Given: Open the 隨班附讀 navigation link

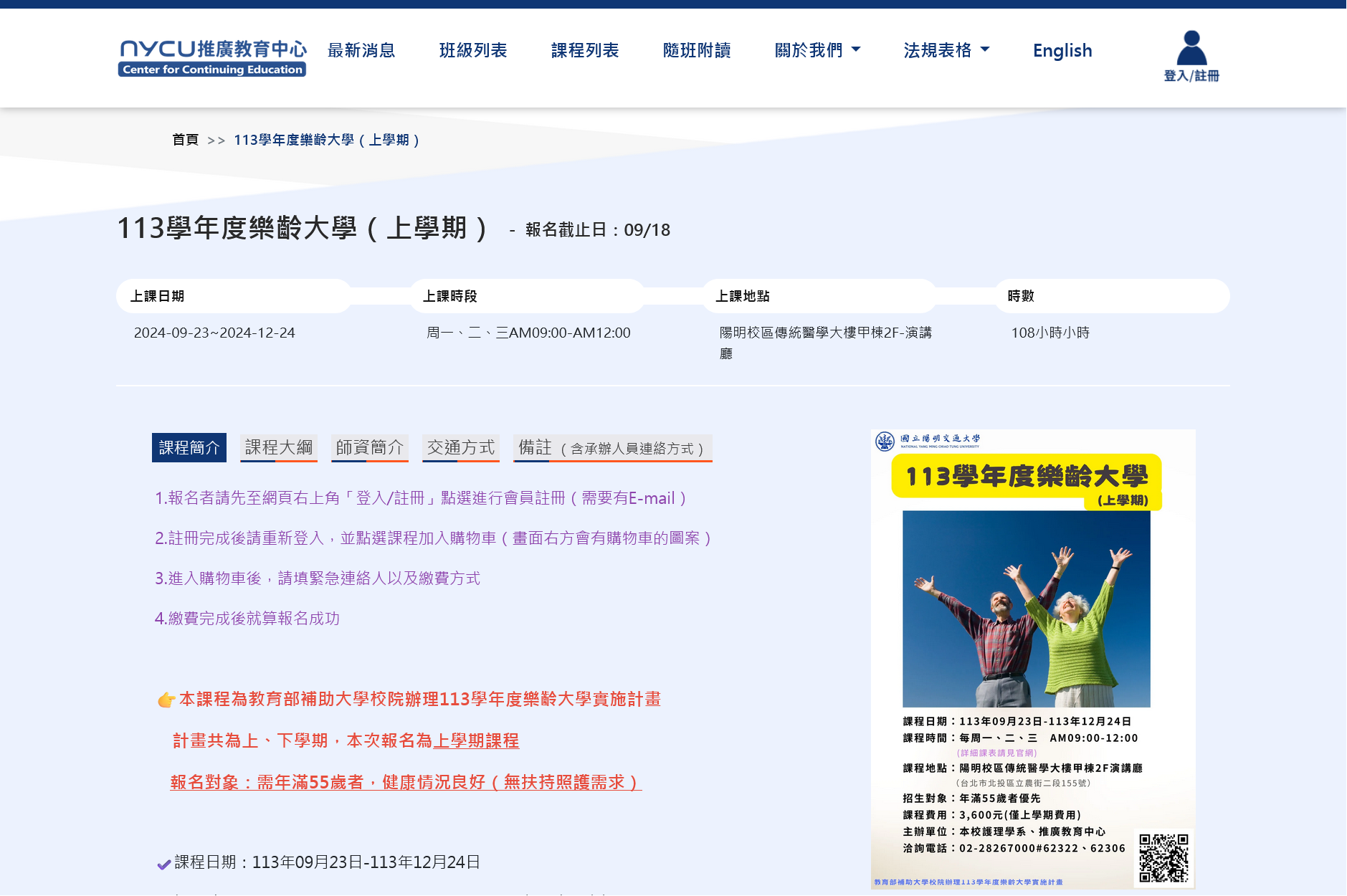Looking at the screenshot, I should [697, 50].
